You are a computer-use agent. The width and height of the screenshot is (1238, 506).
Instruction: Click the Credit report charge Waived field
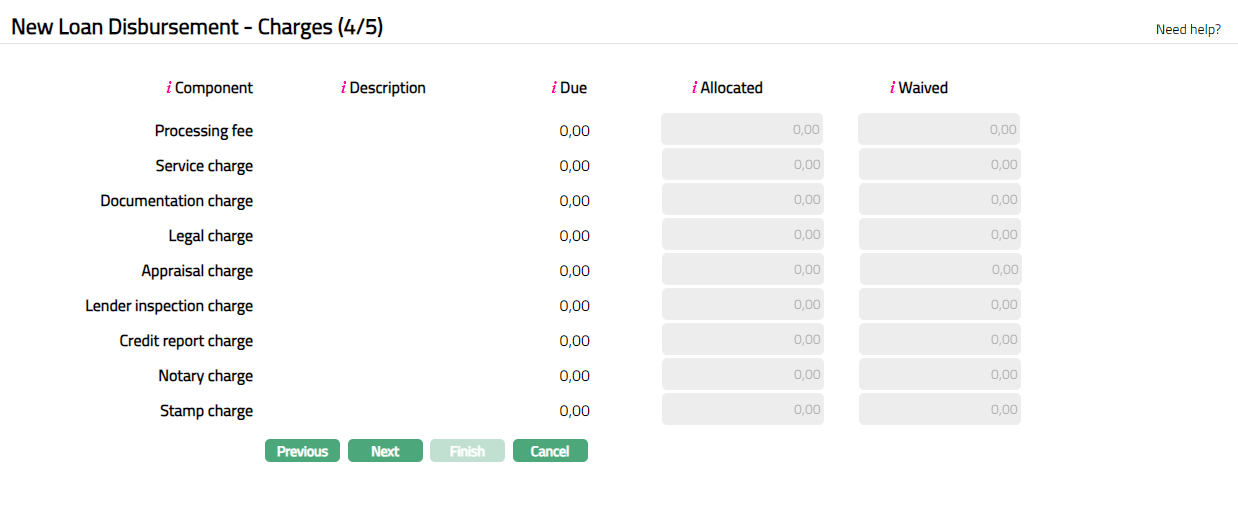coord(939,339)
